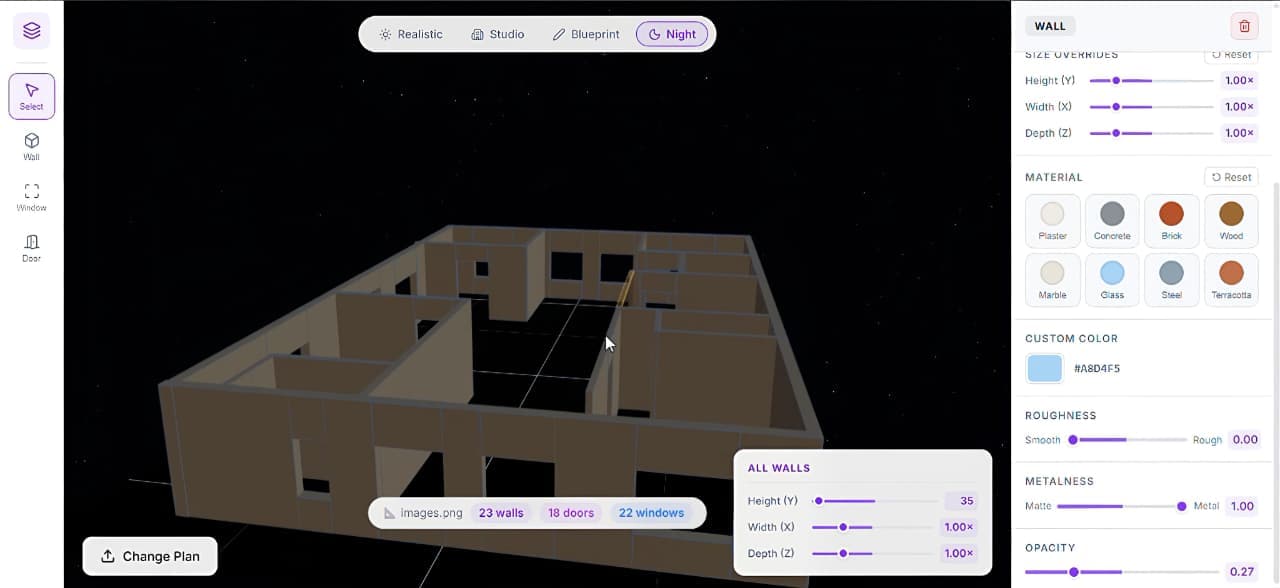Click the layers logo icon
Viewport: 1280px width, 588px height.
pyautogui.click(x=31, y=31)
